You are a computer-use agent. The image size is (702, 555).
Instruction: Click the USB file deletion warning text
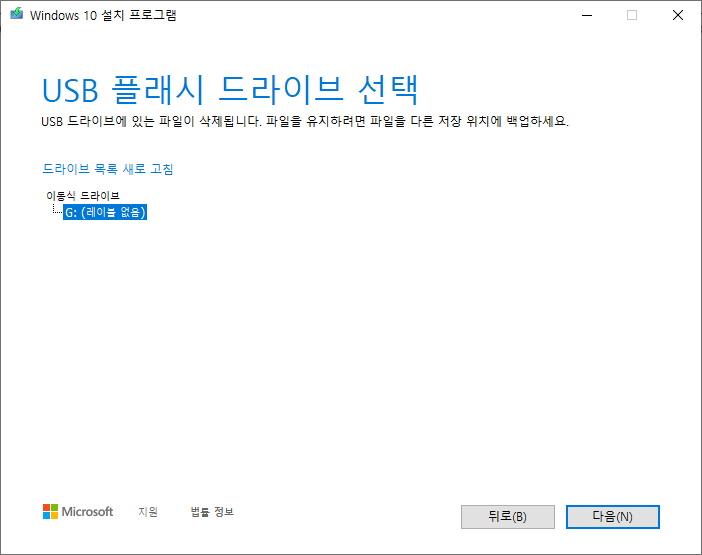coord(305,121)
